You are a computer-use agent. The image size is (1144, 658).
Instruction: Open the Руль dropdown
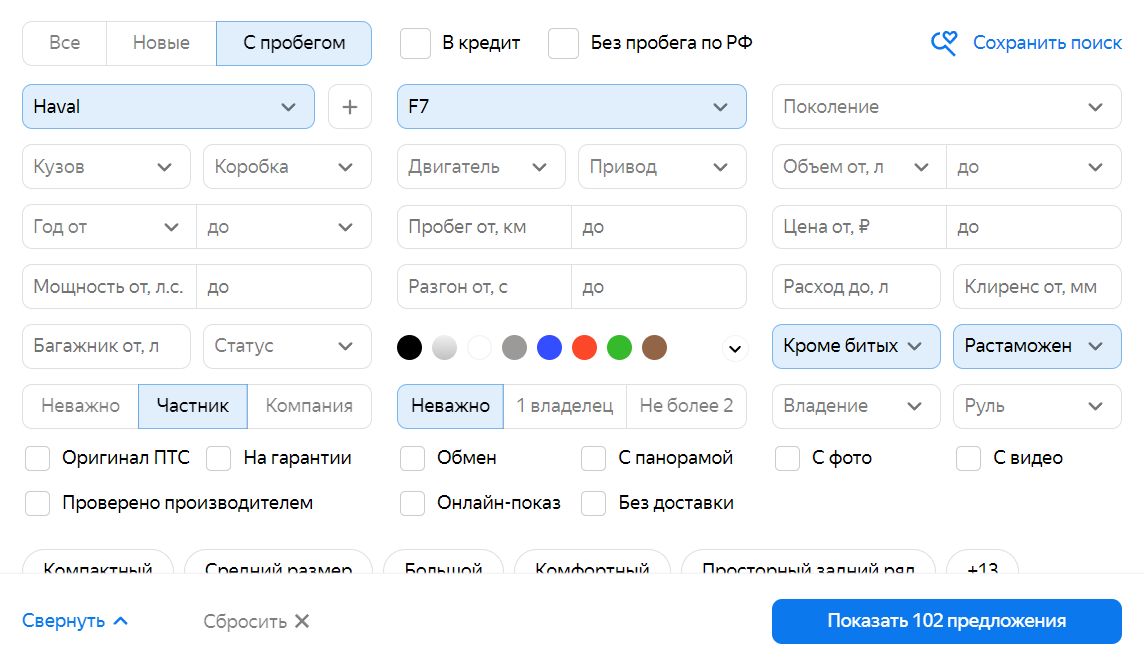1037,406
